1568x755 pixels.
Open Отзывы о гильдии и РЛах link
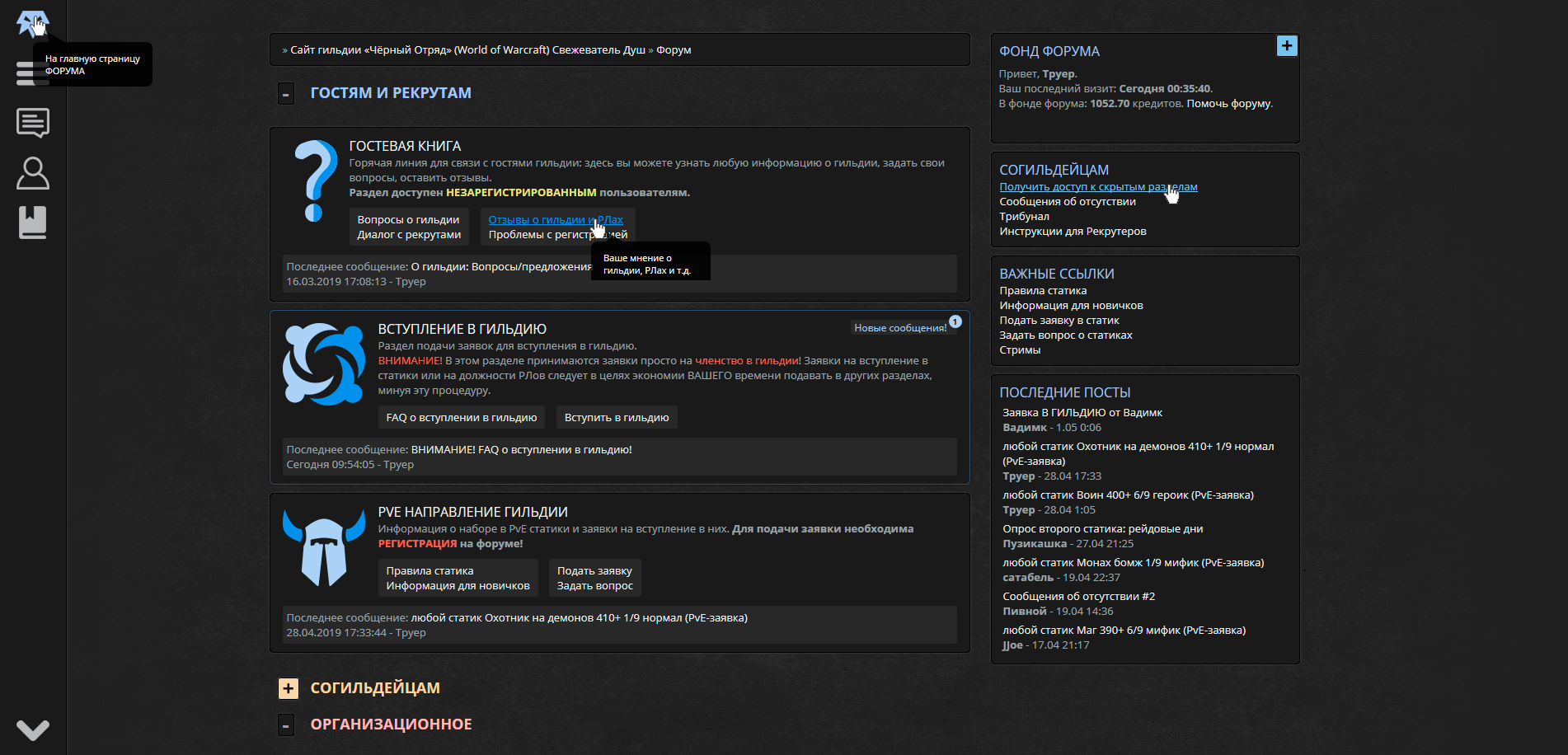click(555, 220)
